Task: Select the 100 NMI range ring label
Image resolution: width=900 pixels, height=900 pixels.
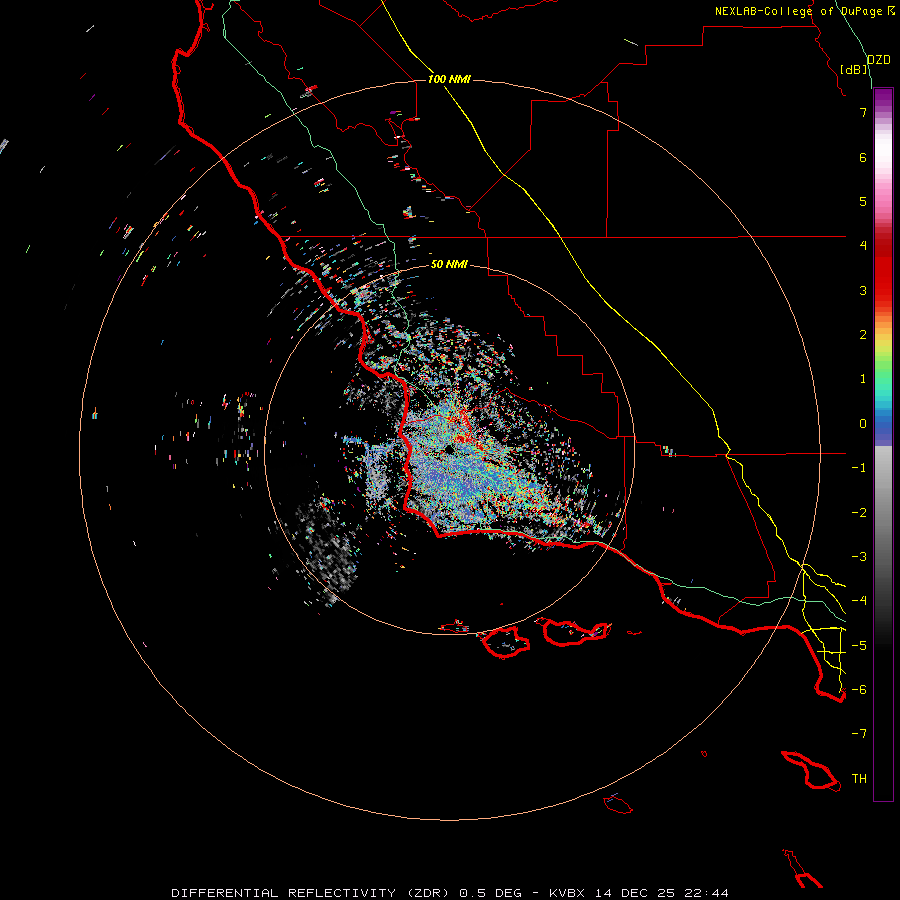Action: pyautogui.click(x=449, y=79)
